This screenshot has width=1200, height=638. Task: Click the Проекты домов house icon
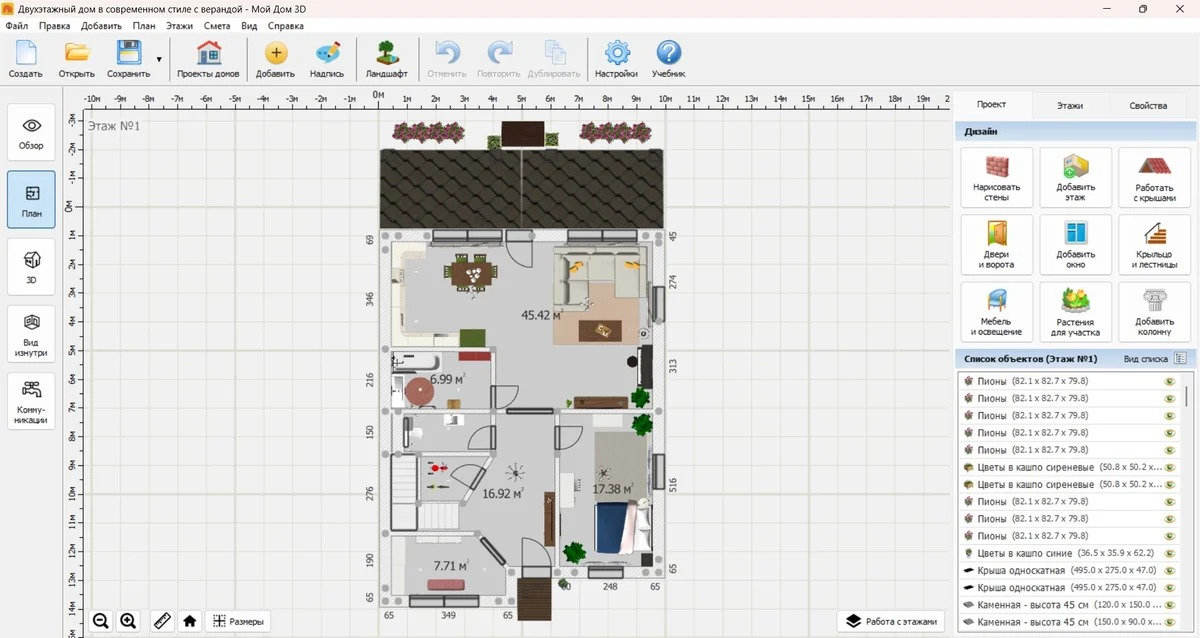click(208, 53)
